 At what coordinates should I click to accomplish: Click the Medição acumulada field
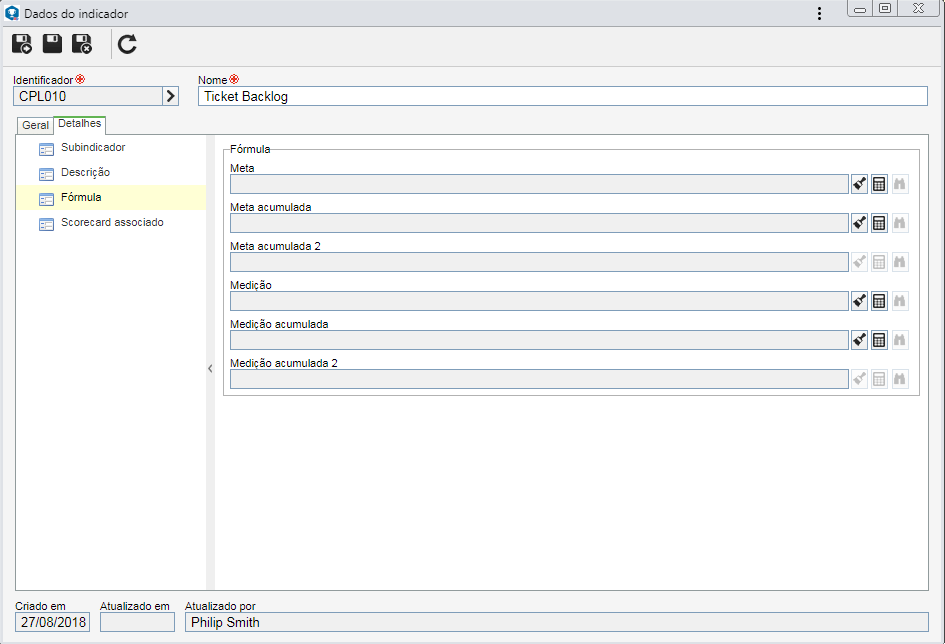pyautogui.click(x=539, y=340)
